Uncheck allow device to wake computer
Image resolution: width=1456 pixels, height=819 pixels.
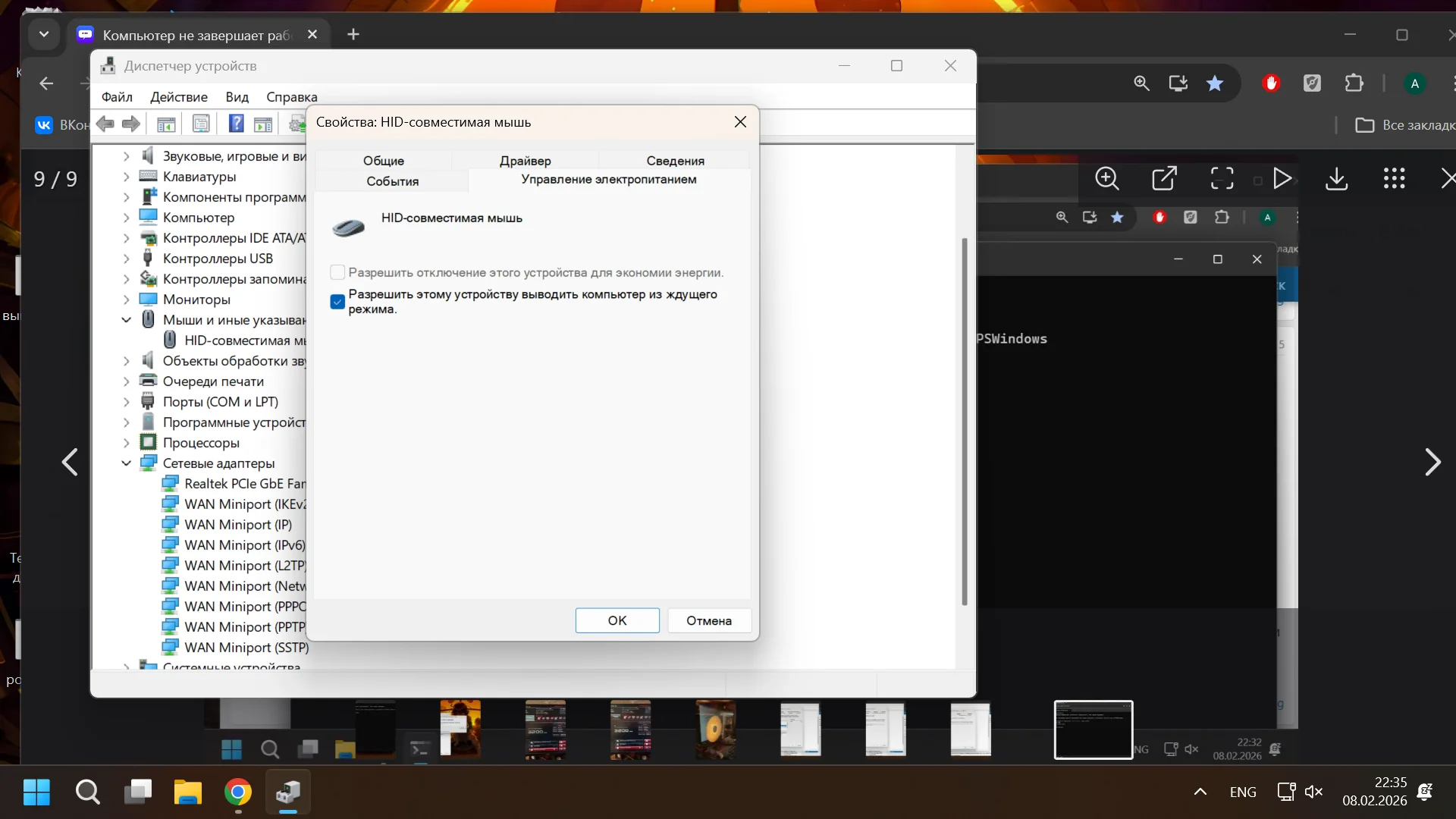coord(338,302)
